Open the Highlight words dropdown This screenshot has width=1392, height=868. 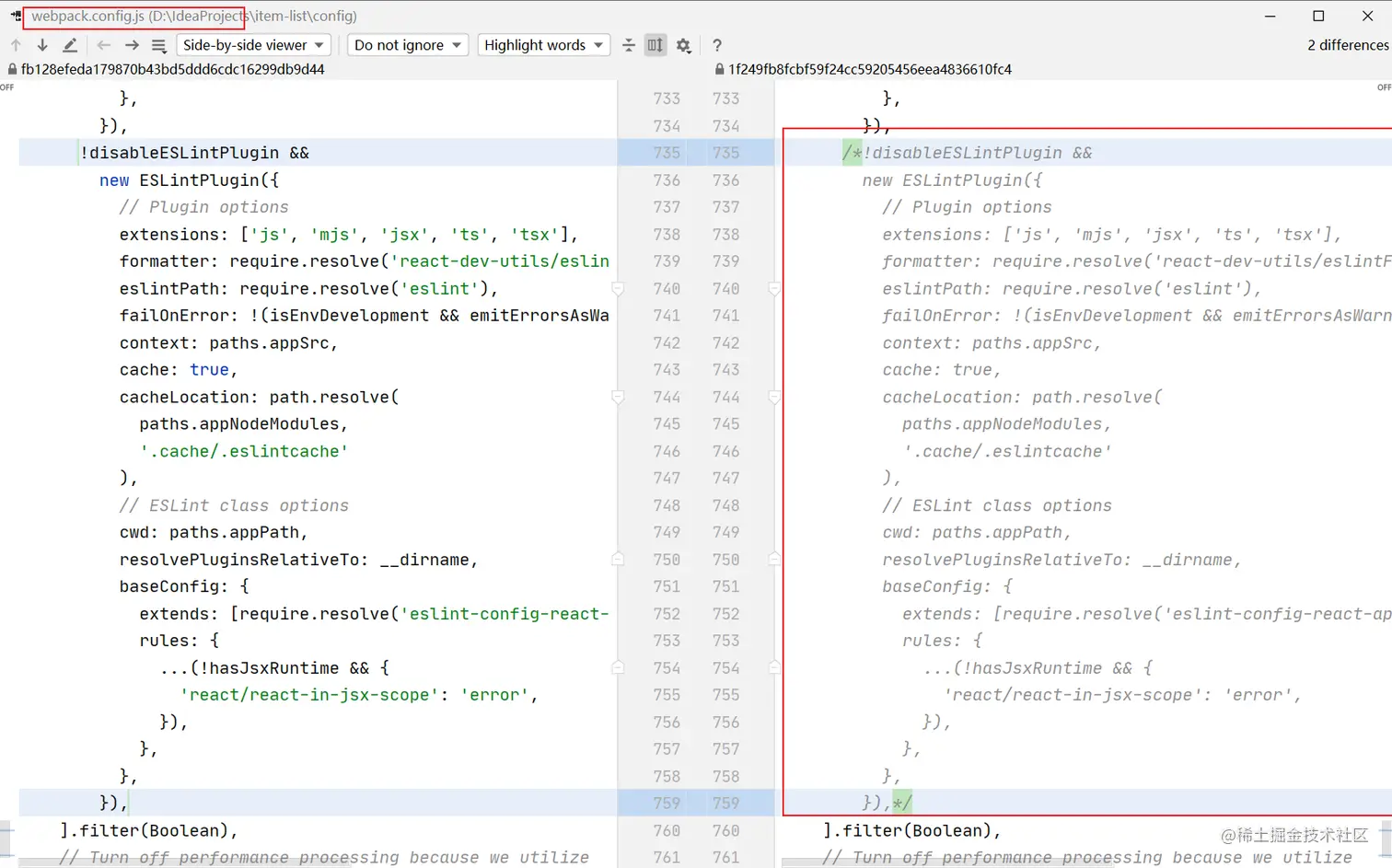click(543, 45)
